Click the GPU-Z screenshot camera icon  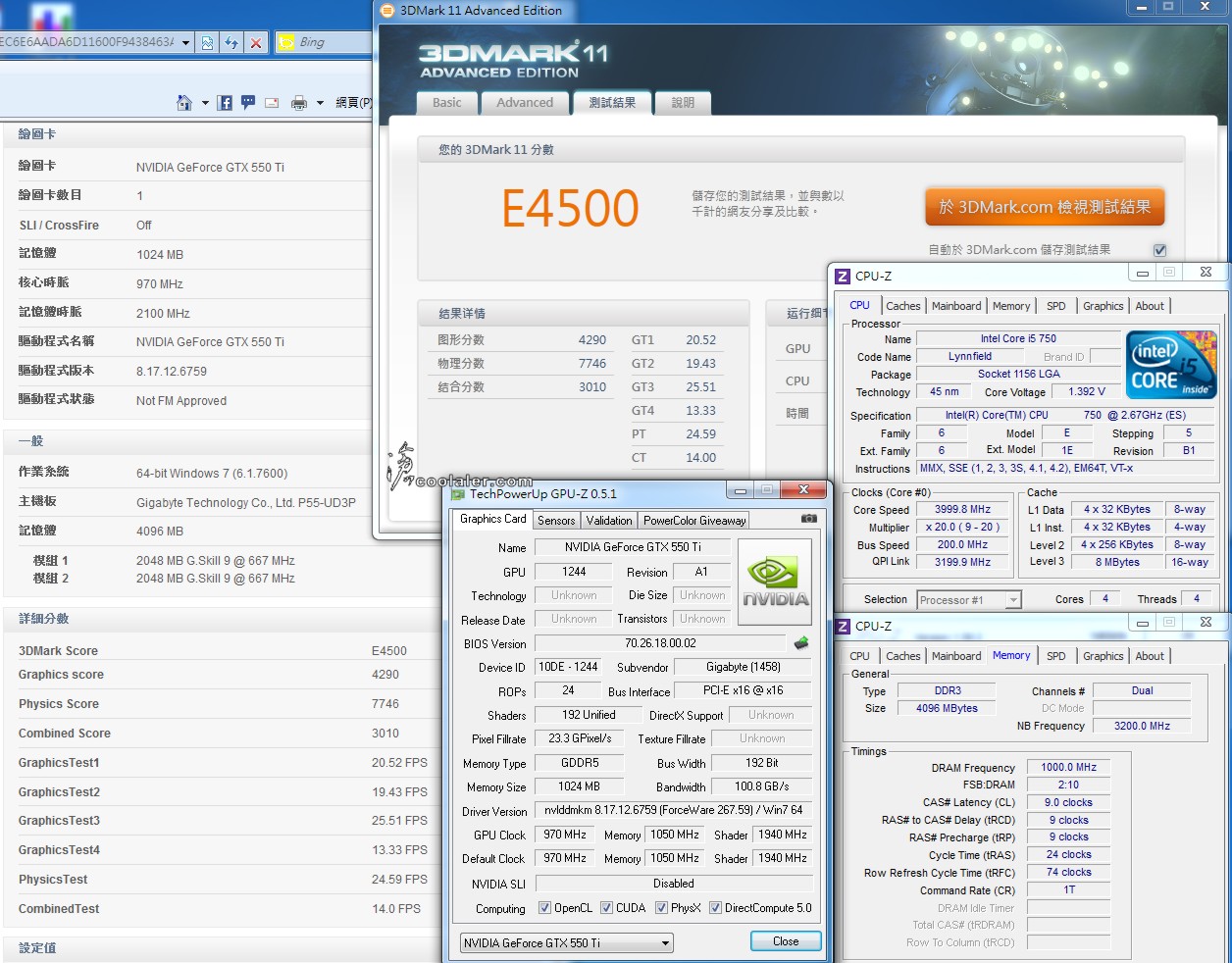tap(808, 519)
